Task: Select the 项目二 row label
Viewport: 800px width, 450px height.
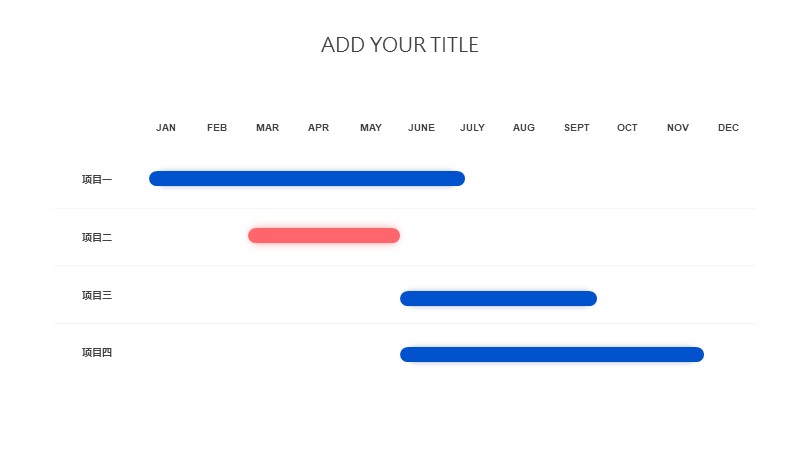Action: [97, 237]
